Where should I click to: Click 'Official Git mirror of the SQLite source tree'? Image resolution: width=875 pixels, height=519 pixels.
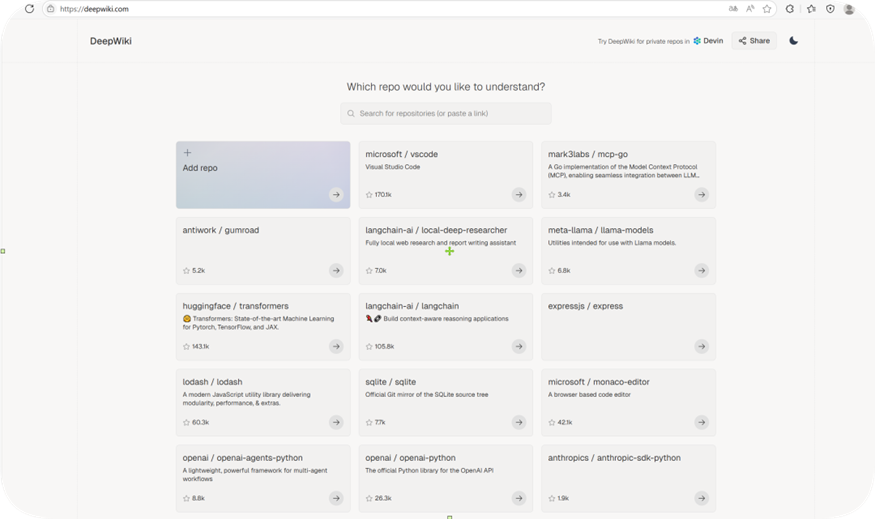[x=426, y=395]
